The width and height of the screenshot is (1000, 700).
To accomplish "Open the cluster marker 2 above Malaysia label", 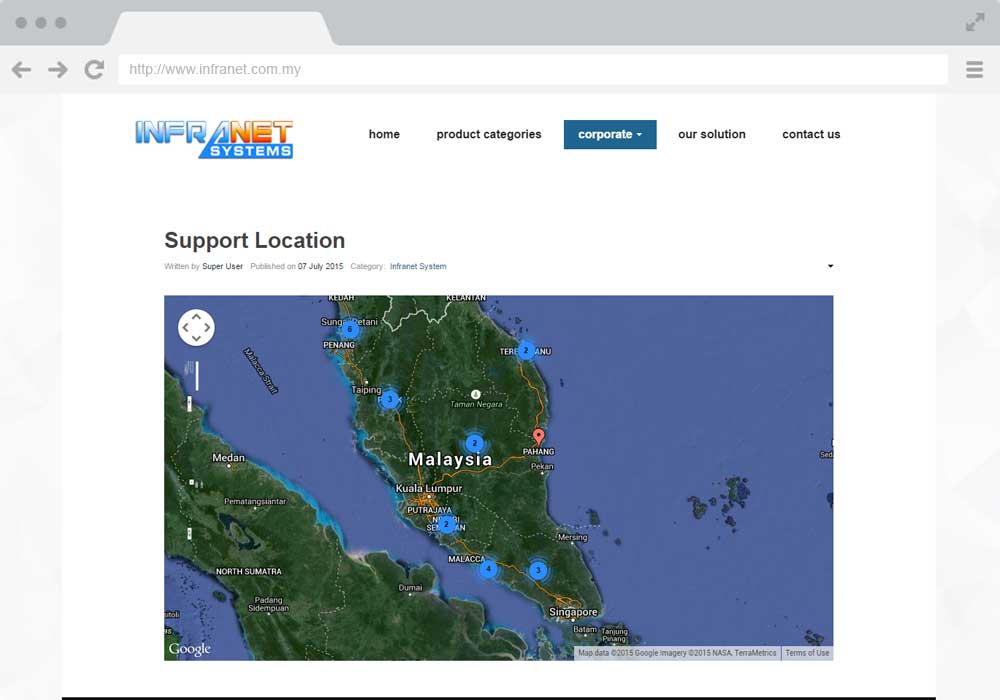I will tap(474, 443).
